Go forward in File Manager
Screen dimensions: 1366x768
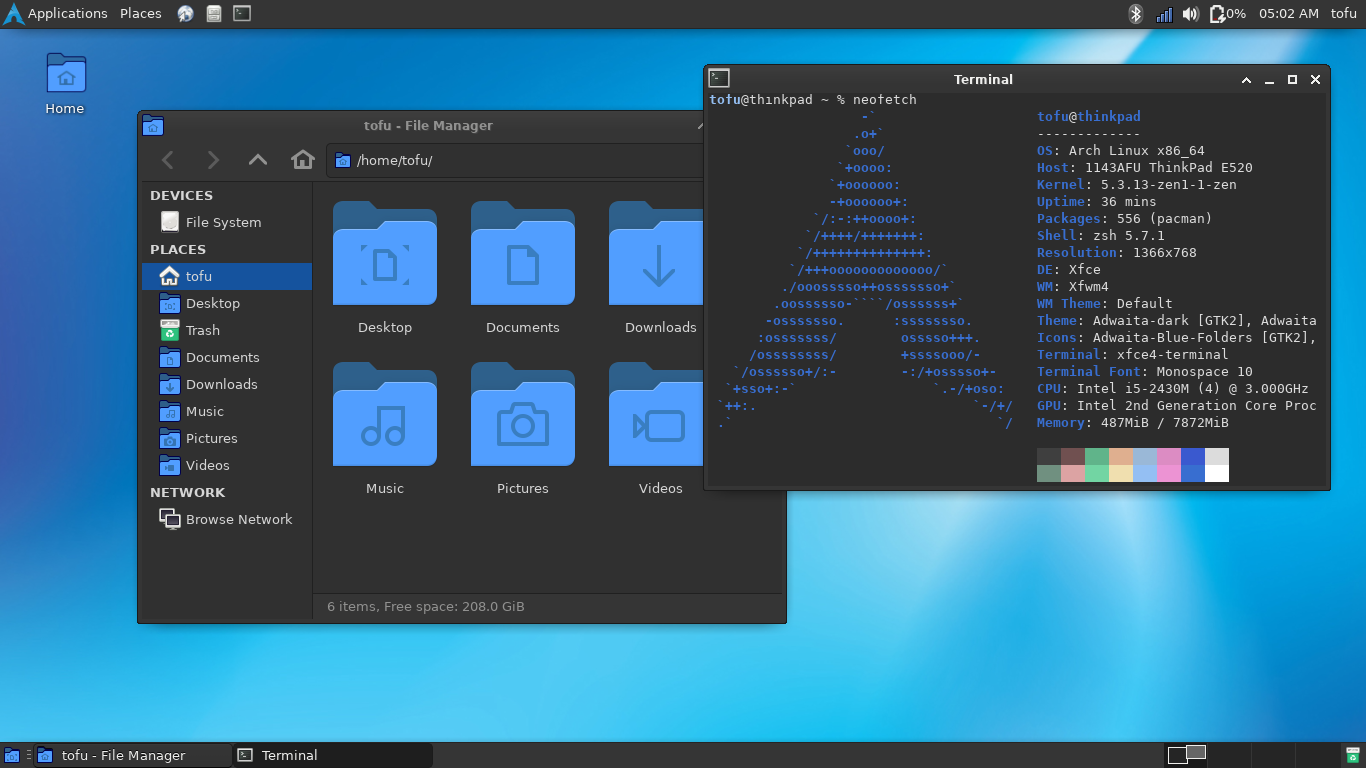pos(213,160)
